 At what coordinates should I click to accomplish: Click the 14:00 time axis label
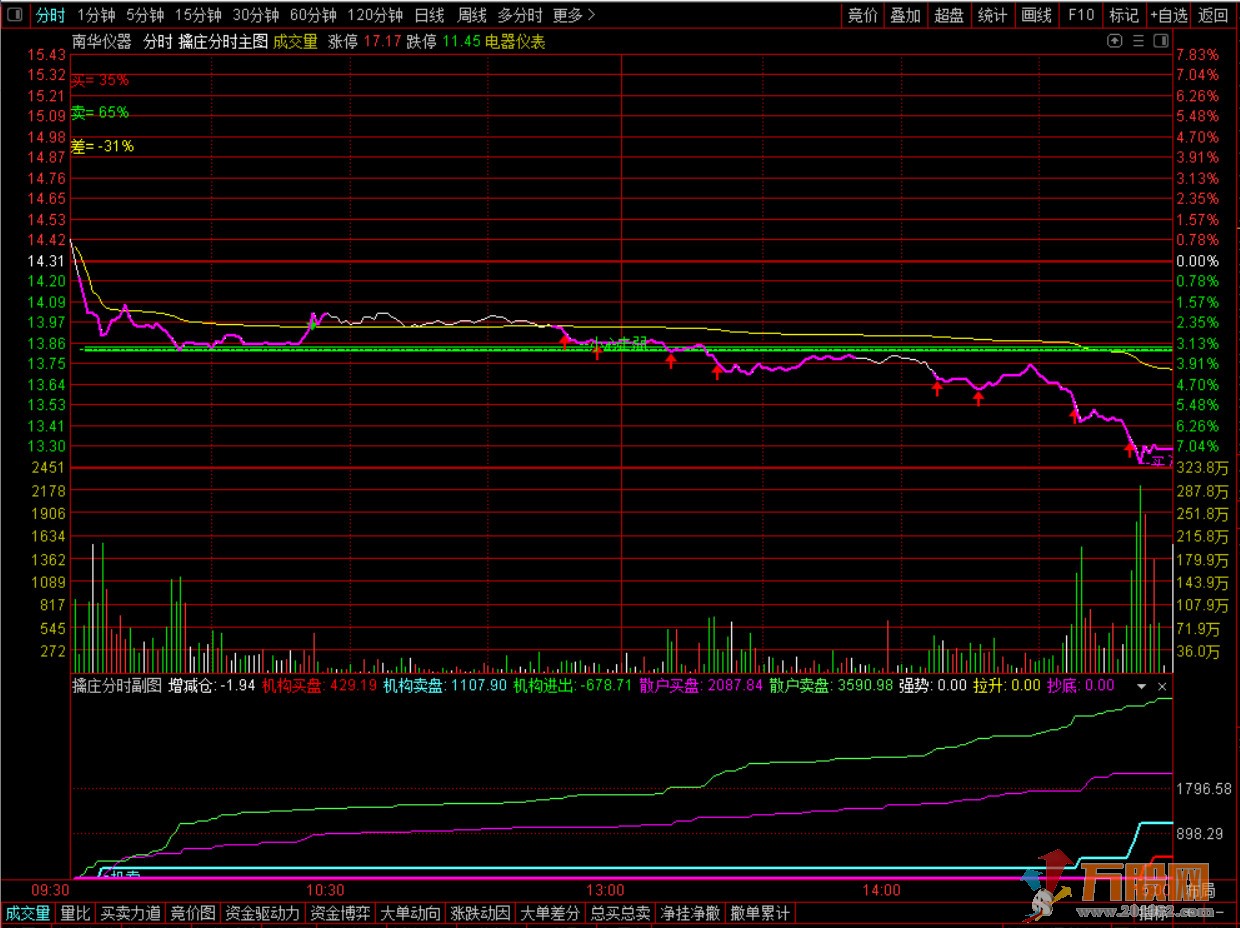tap(881, 890)
